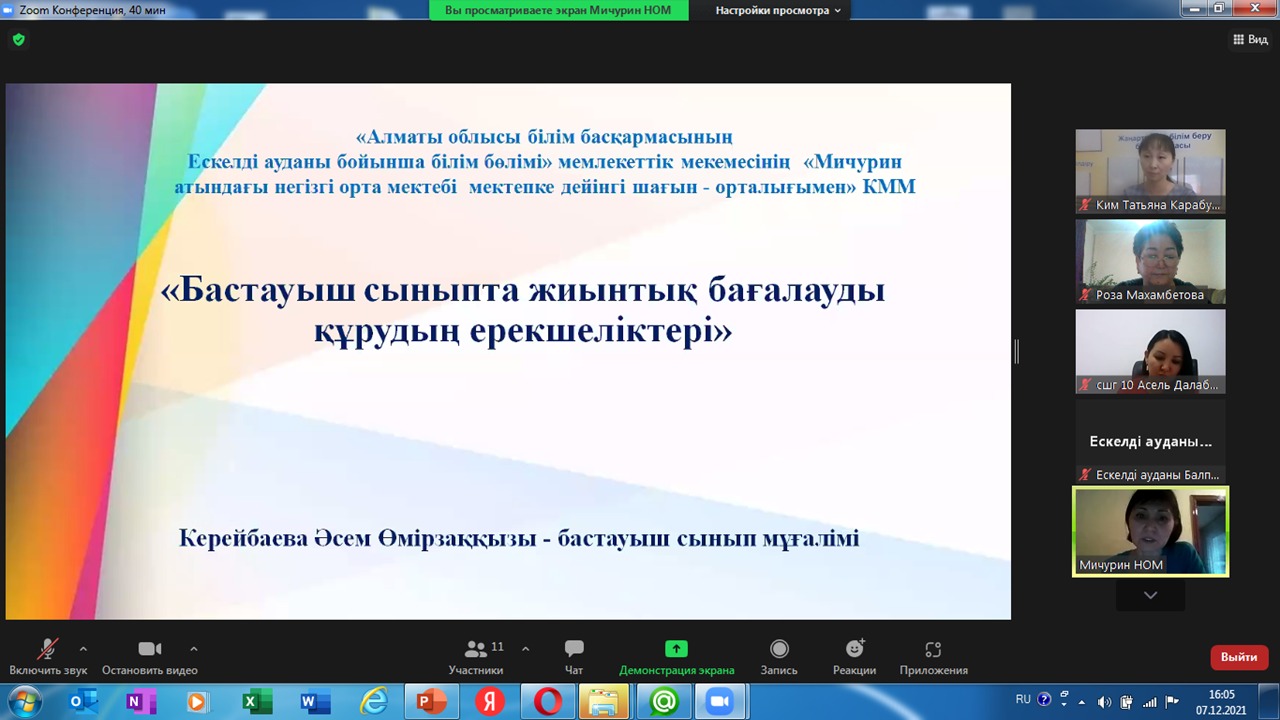Leave meeting with Выйти button
Screen dimensions: 1280x720
click(1239, 657)
